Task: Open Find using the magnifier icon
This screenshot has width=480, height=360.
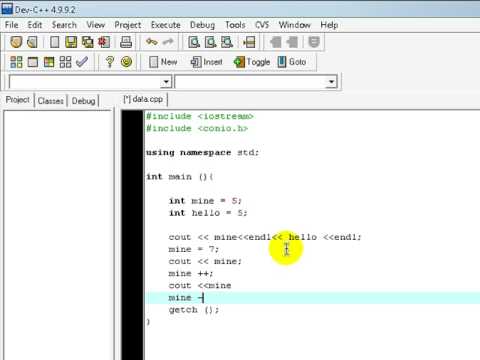Action: (194, 42)
